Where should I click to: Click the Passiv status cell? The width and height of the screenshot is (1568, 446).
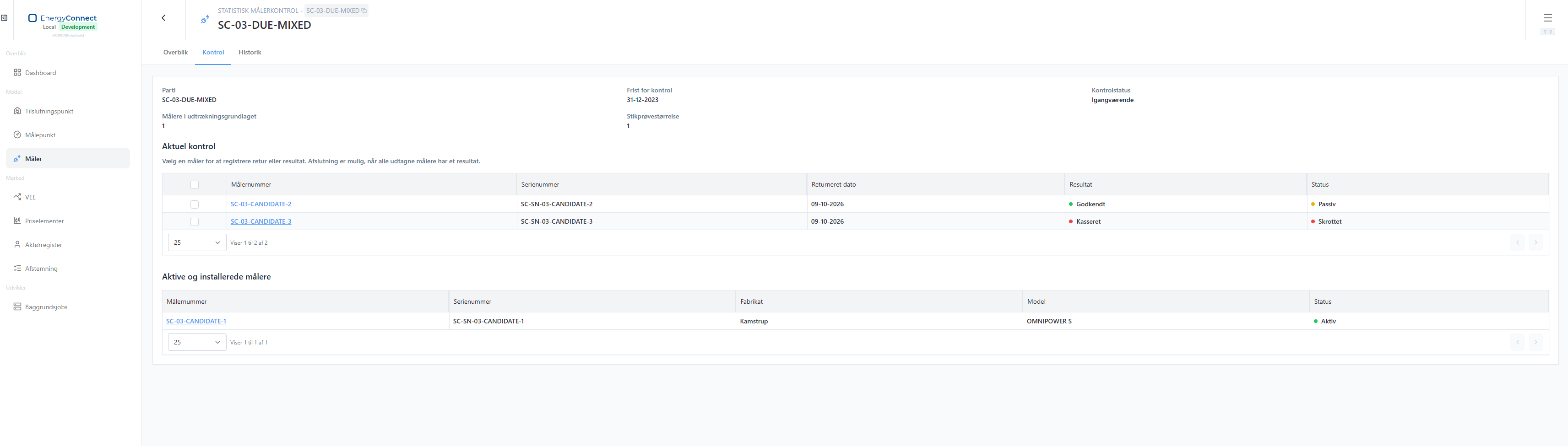point(1427,204)
